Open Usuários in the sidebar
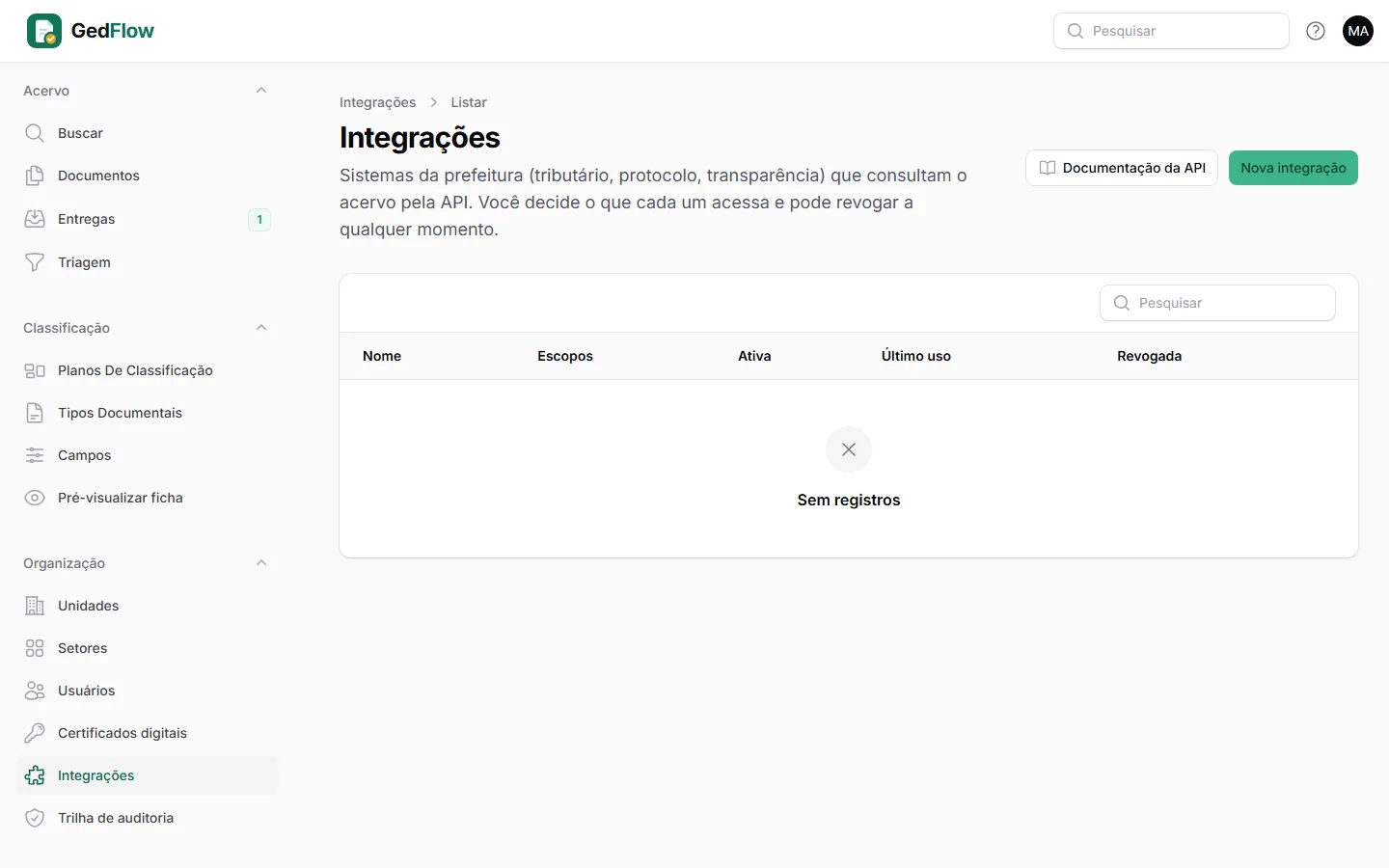1389x868 pixels. (x=147, y=691)
